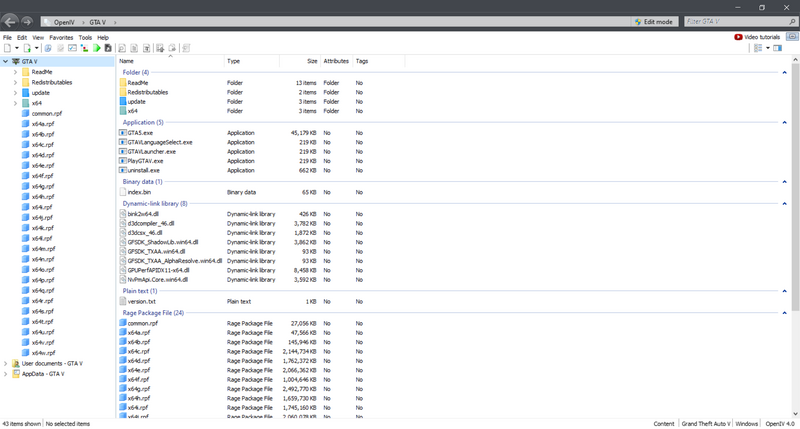The width and height of the screenshot is (800, 429).
Task: Click the Content status bar entry
Action: pyautogui.click(x=664, y=423)
